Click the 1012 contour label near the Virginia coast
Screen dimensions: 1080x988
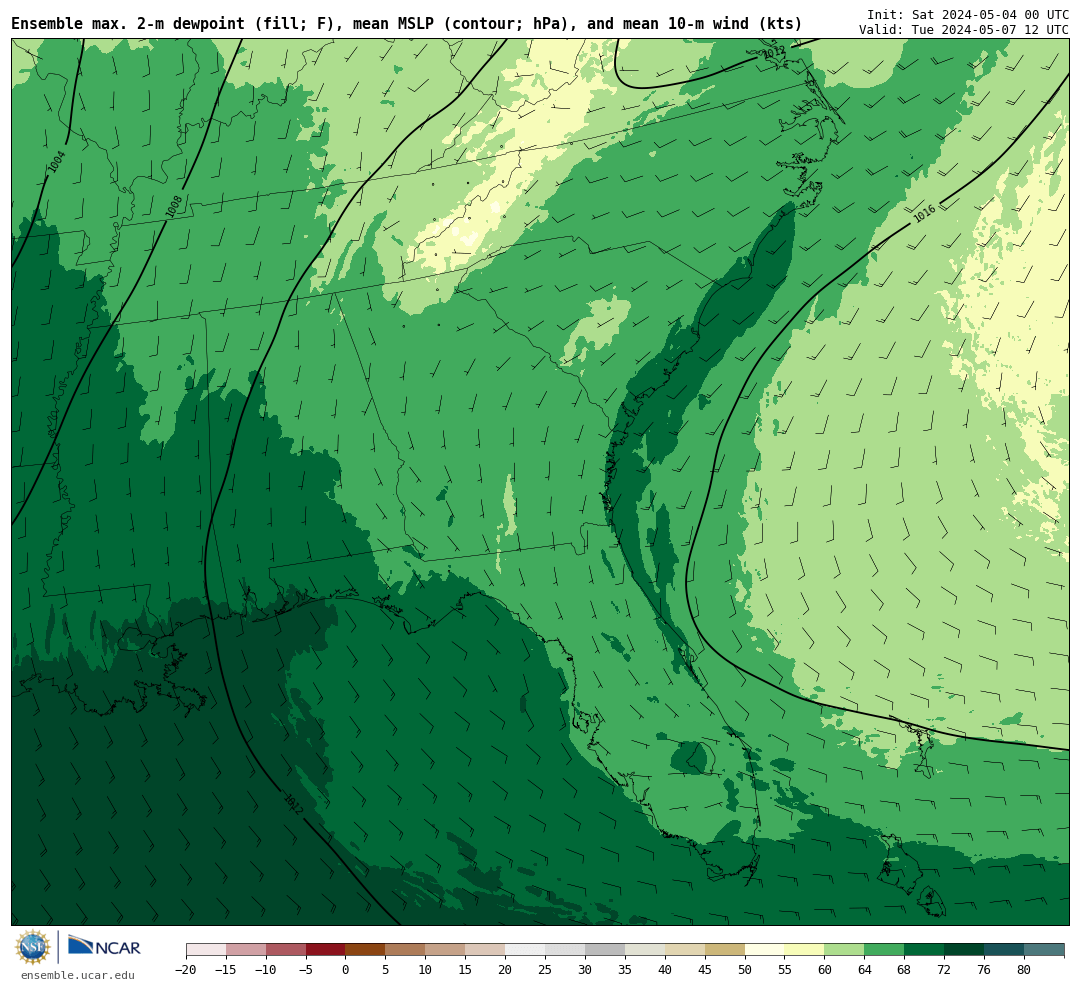[x=774, y=53]
